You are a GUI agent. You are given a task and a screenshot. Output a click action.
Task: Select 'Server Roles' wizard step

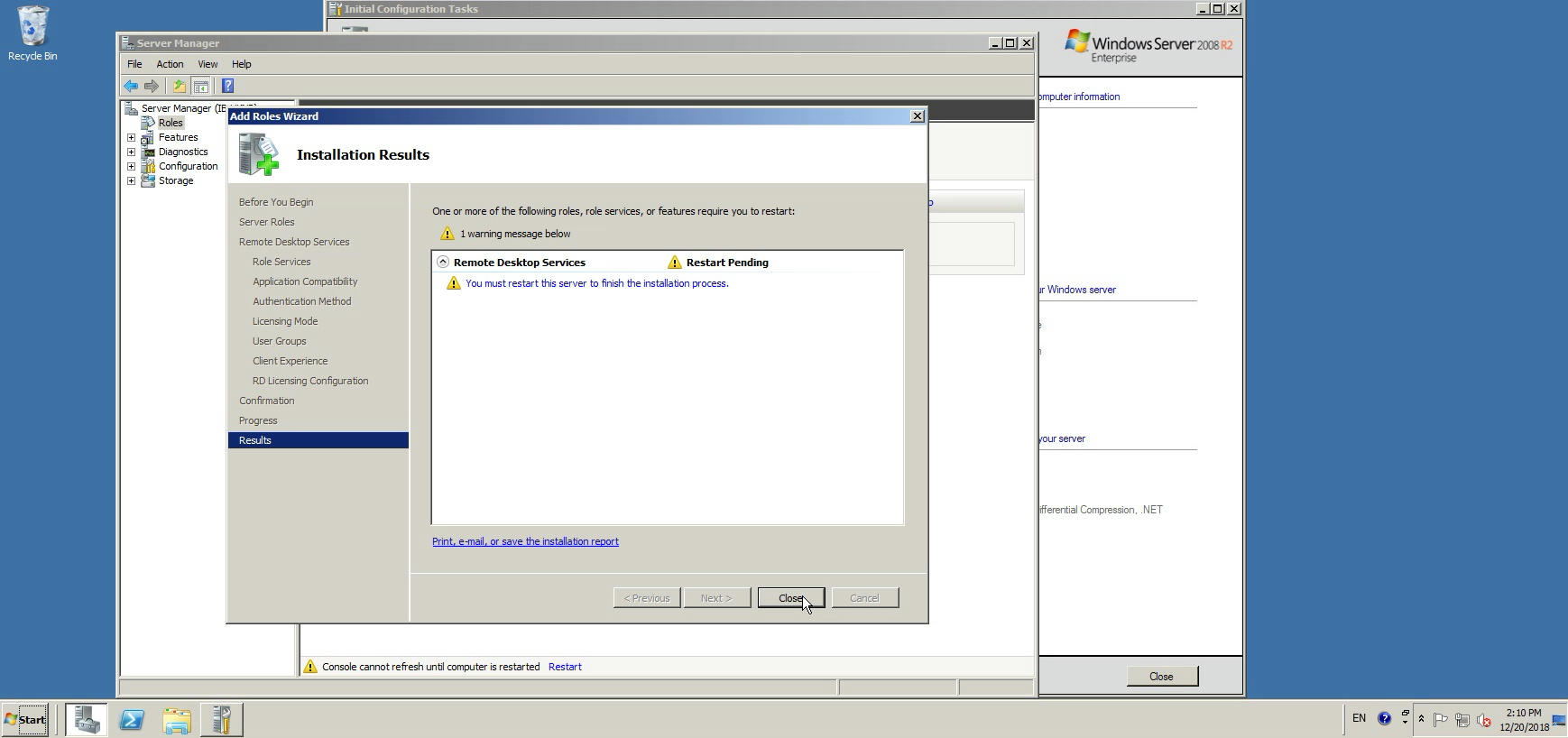pos(266,222)
